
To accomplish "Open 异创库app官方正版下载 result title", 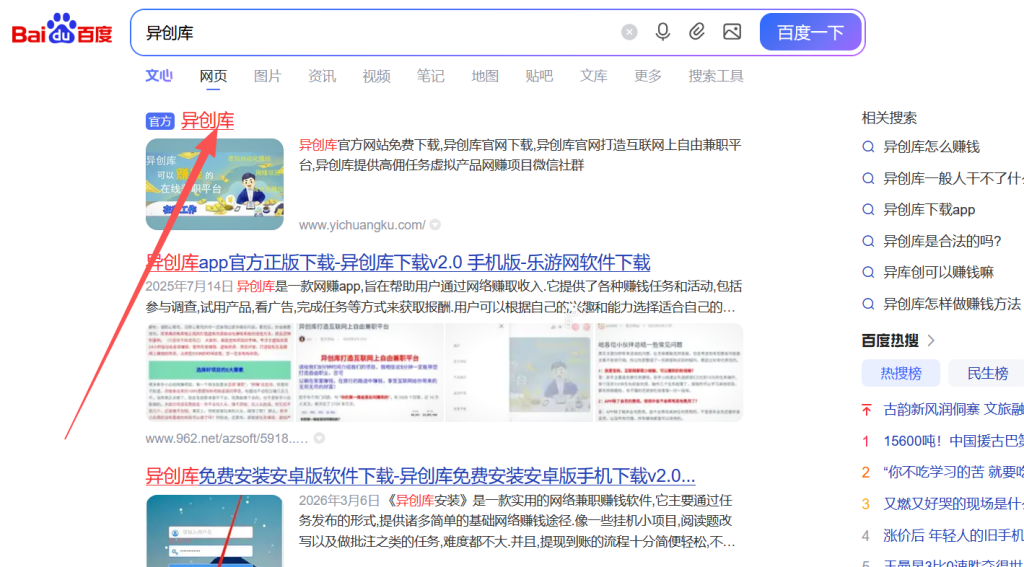I will [x=398, y=263].
